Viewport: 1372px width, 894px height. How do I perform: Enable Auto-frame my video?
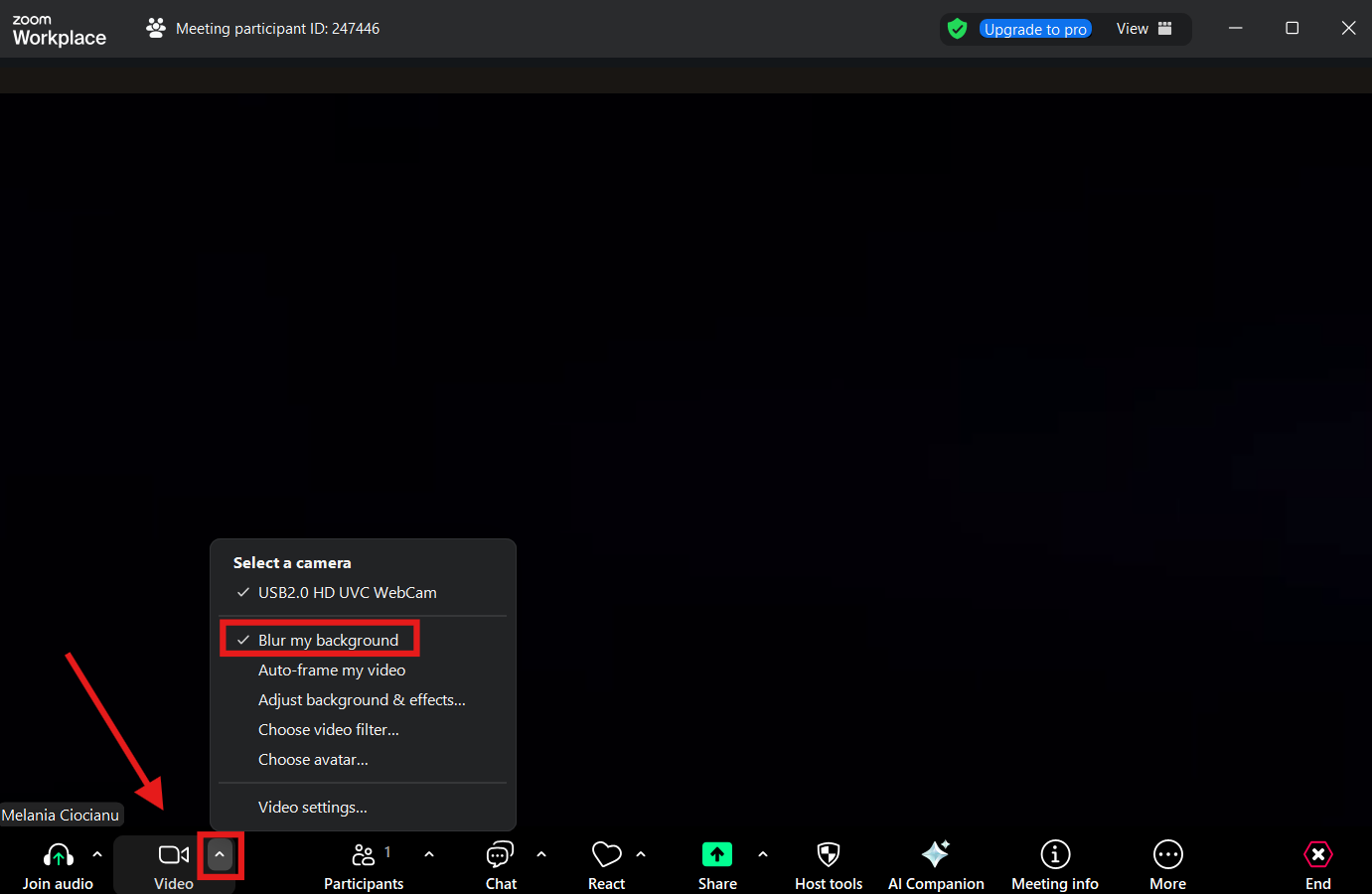click(332, 670)
